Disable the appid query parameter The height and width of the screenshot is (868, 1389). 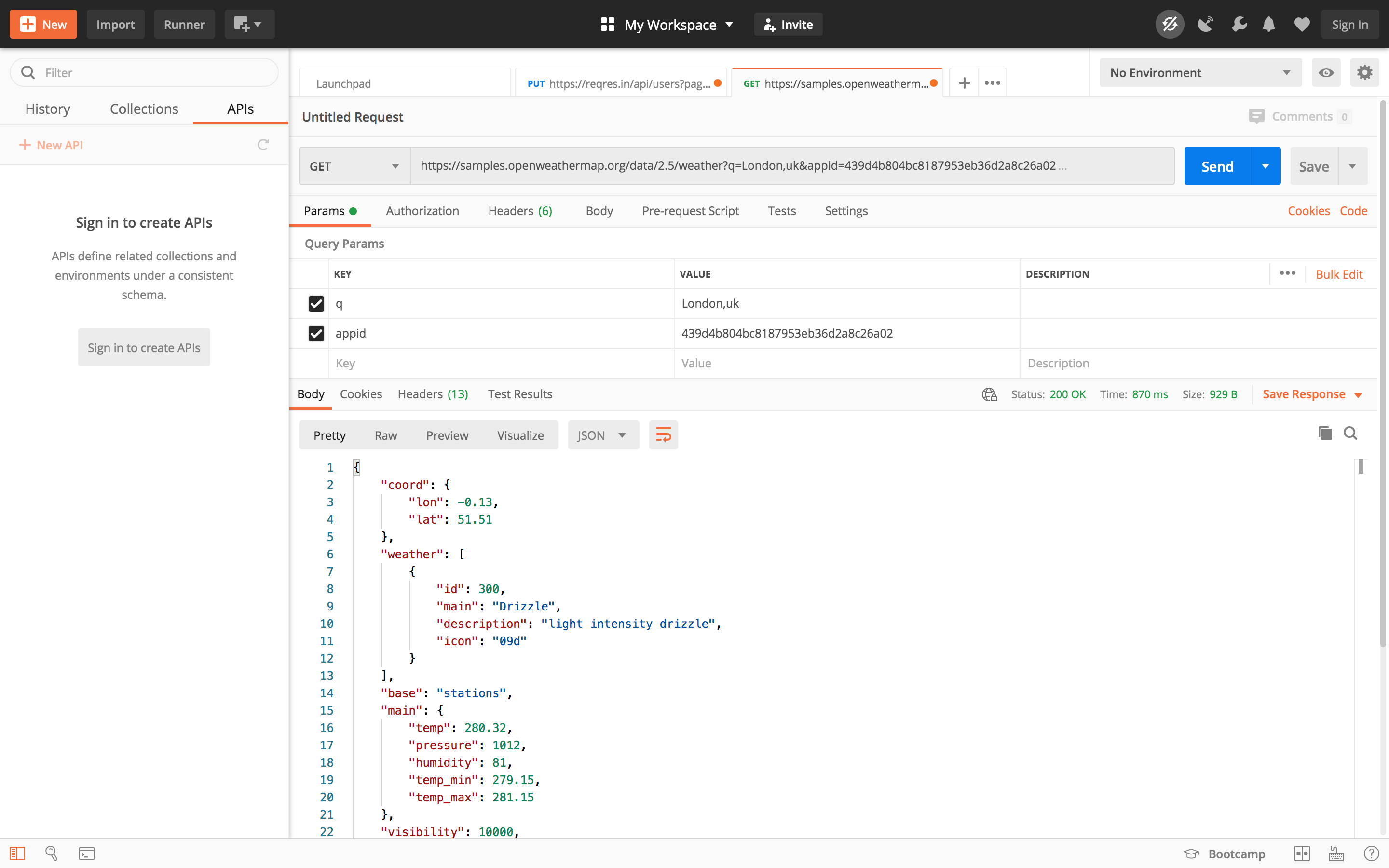pyautogui.click(x=316, y=334)
